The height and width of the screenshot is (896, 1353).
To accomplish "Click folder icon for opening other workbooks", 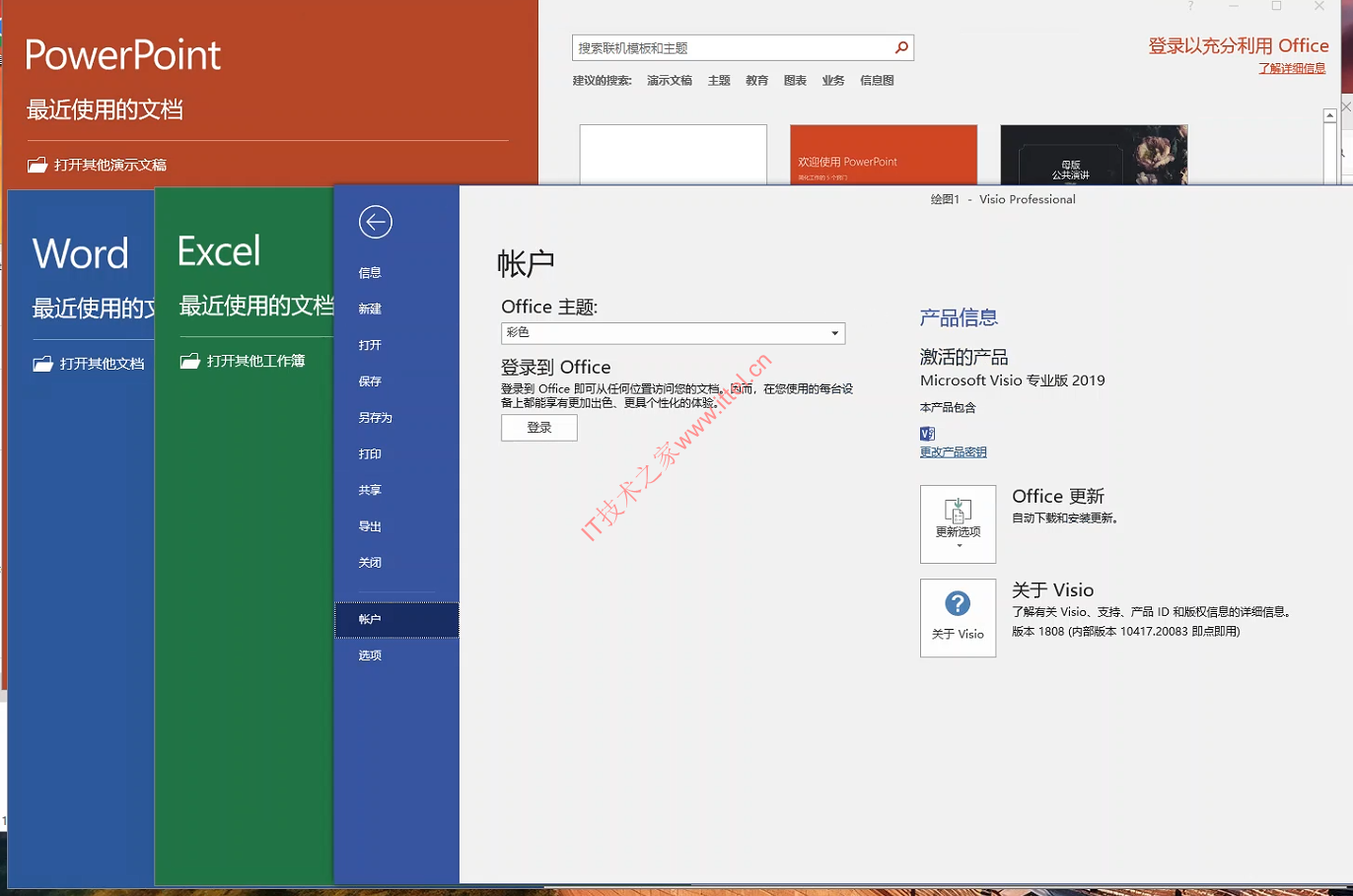I will [x=189, y=361].
